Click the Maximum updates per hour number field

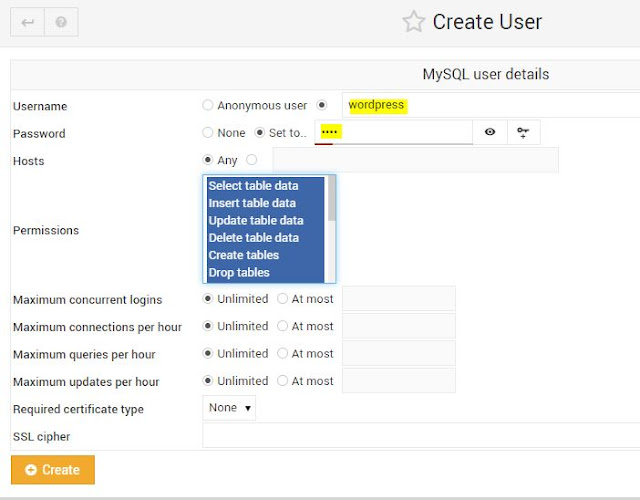click(x=399, y=381)
